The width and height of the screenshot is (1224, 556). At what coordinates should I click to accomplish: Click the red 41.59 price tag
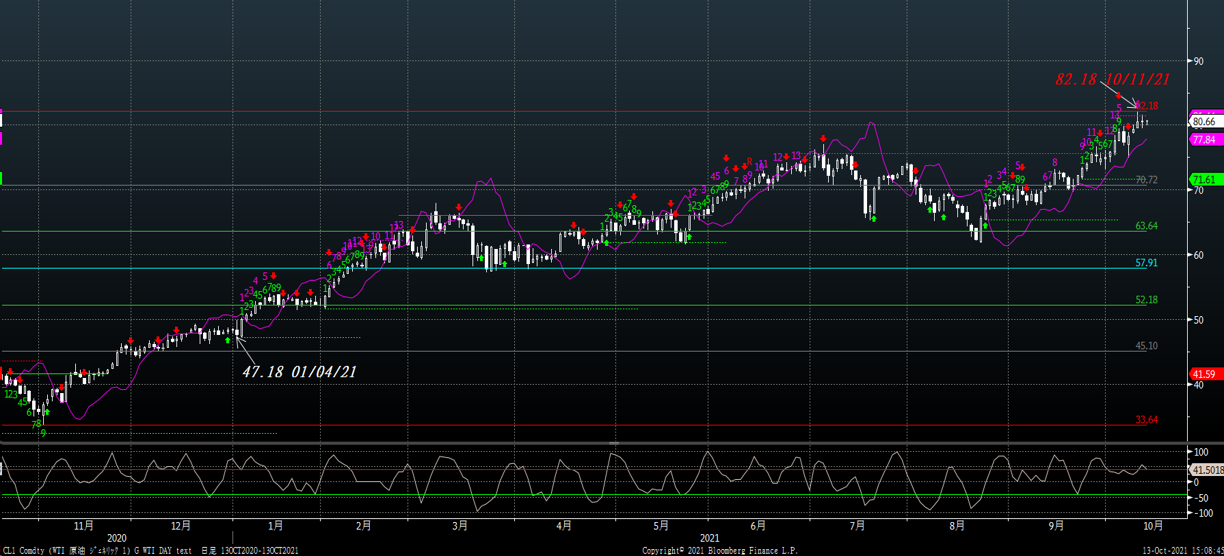[1204, 374]
